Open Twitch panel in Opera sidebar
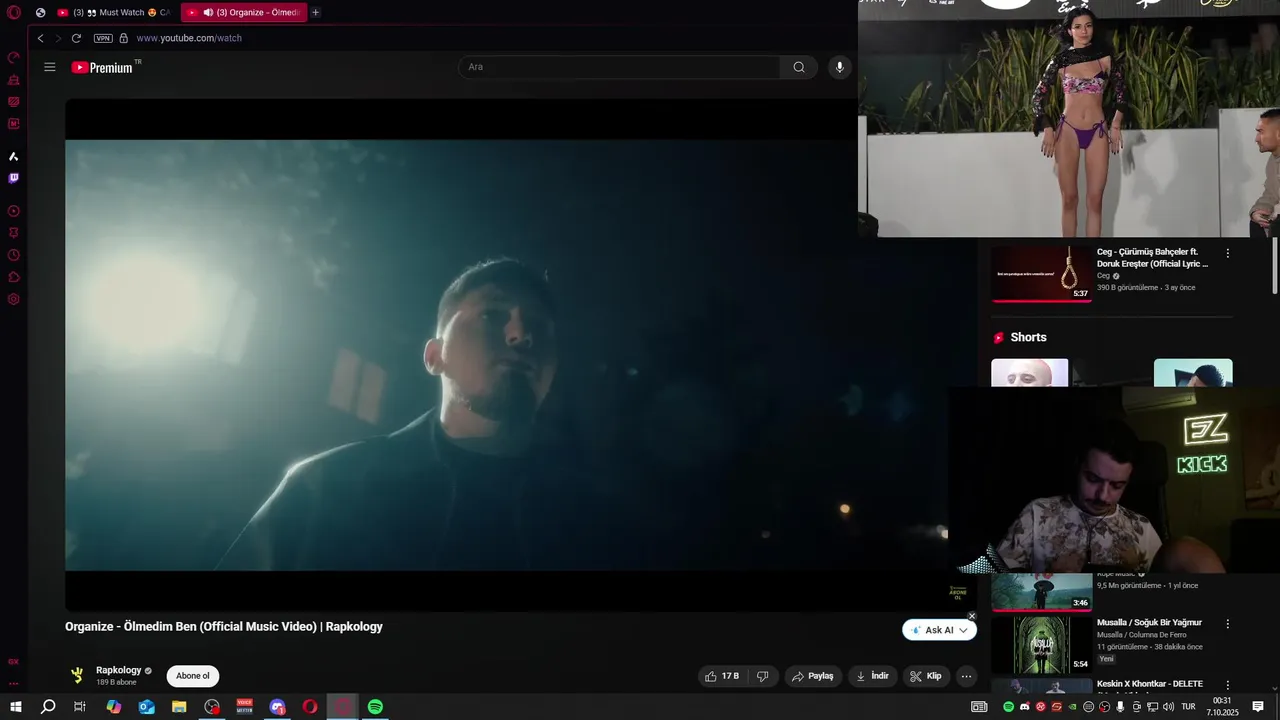 click(x=14, y=178)
